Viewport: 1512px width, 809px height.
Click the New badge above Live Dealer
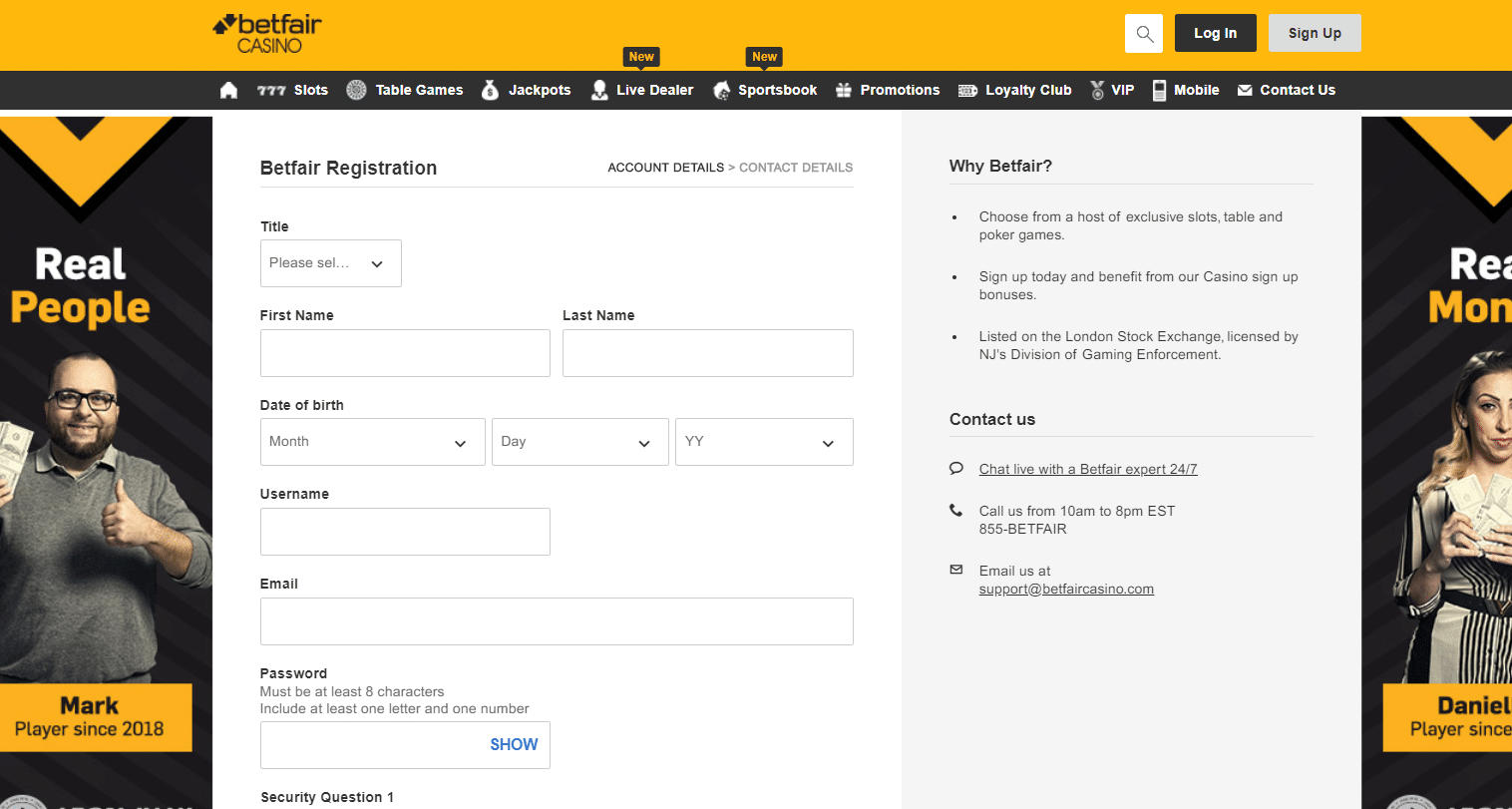[x=641, y=57]
